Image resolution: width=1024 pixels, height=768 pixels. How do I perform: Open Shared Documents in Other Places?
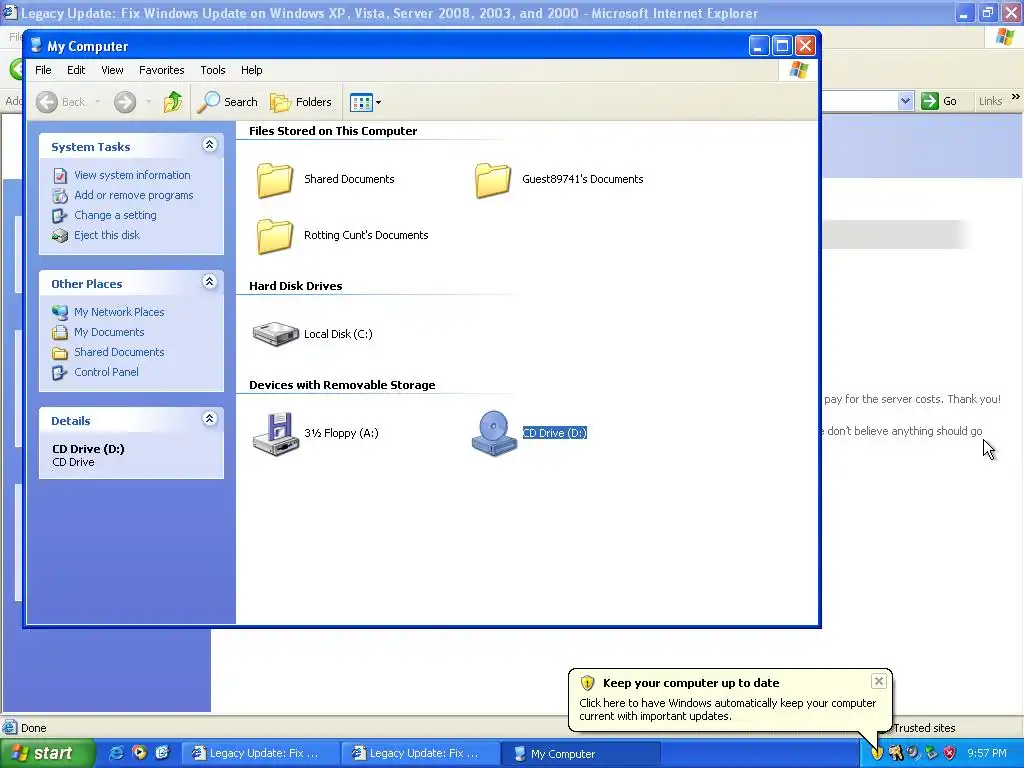(x=119, y=352)
